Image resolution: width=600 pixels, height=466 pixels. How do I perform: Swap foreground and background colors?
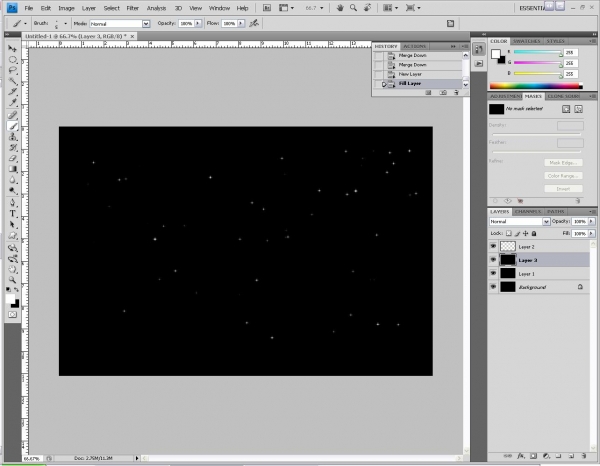[16, 290]
